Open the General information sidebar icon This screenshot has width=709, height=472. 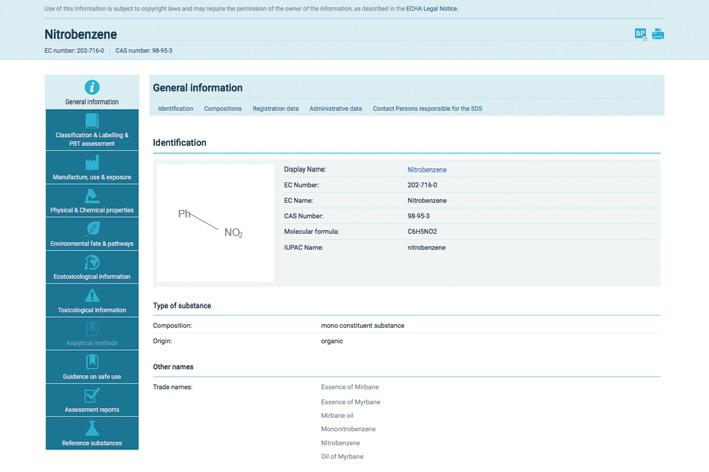(x=92, y=88)
